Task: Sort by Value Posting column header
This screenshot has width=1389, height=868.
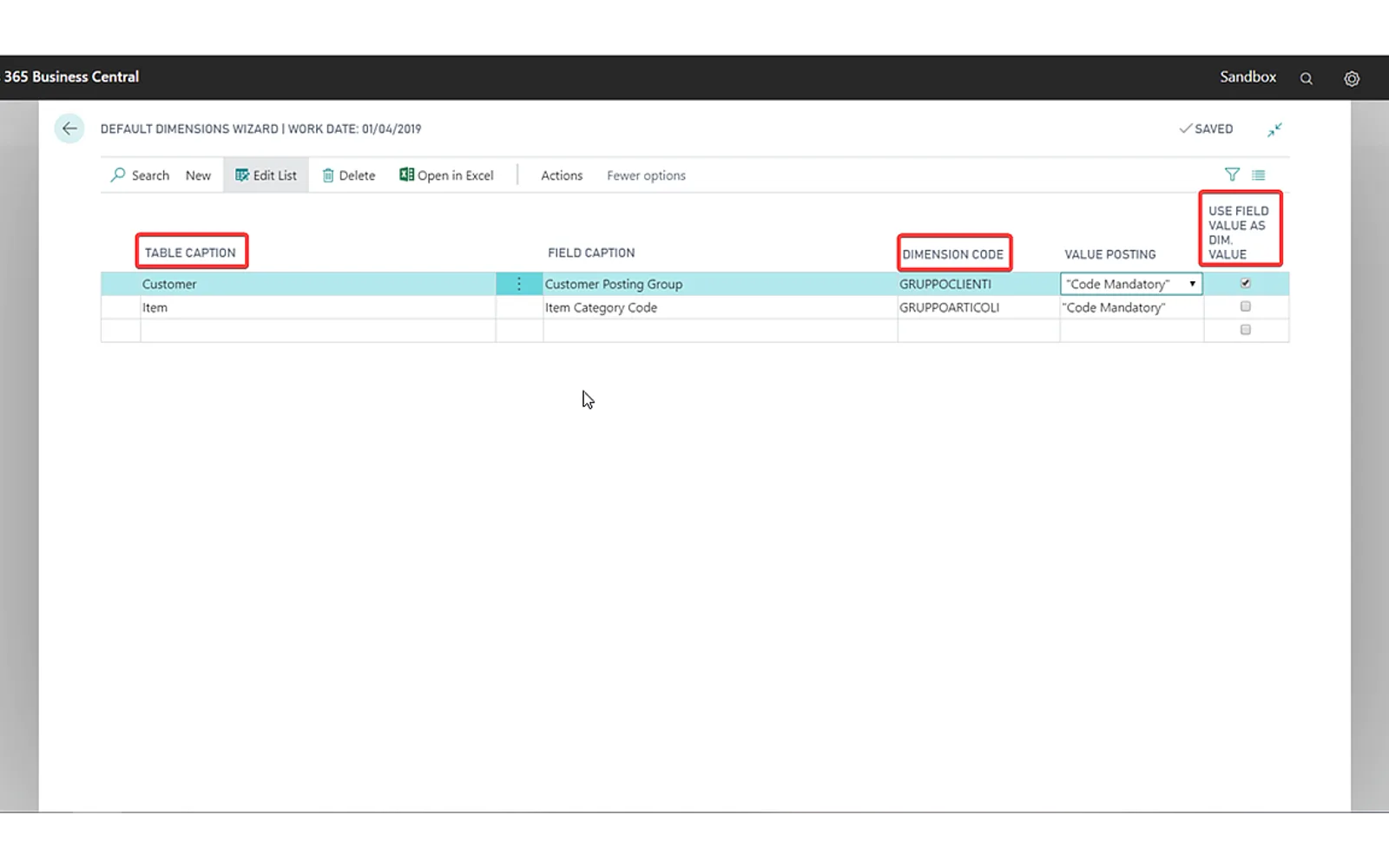Action: (x=1110, y=254)
